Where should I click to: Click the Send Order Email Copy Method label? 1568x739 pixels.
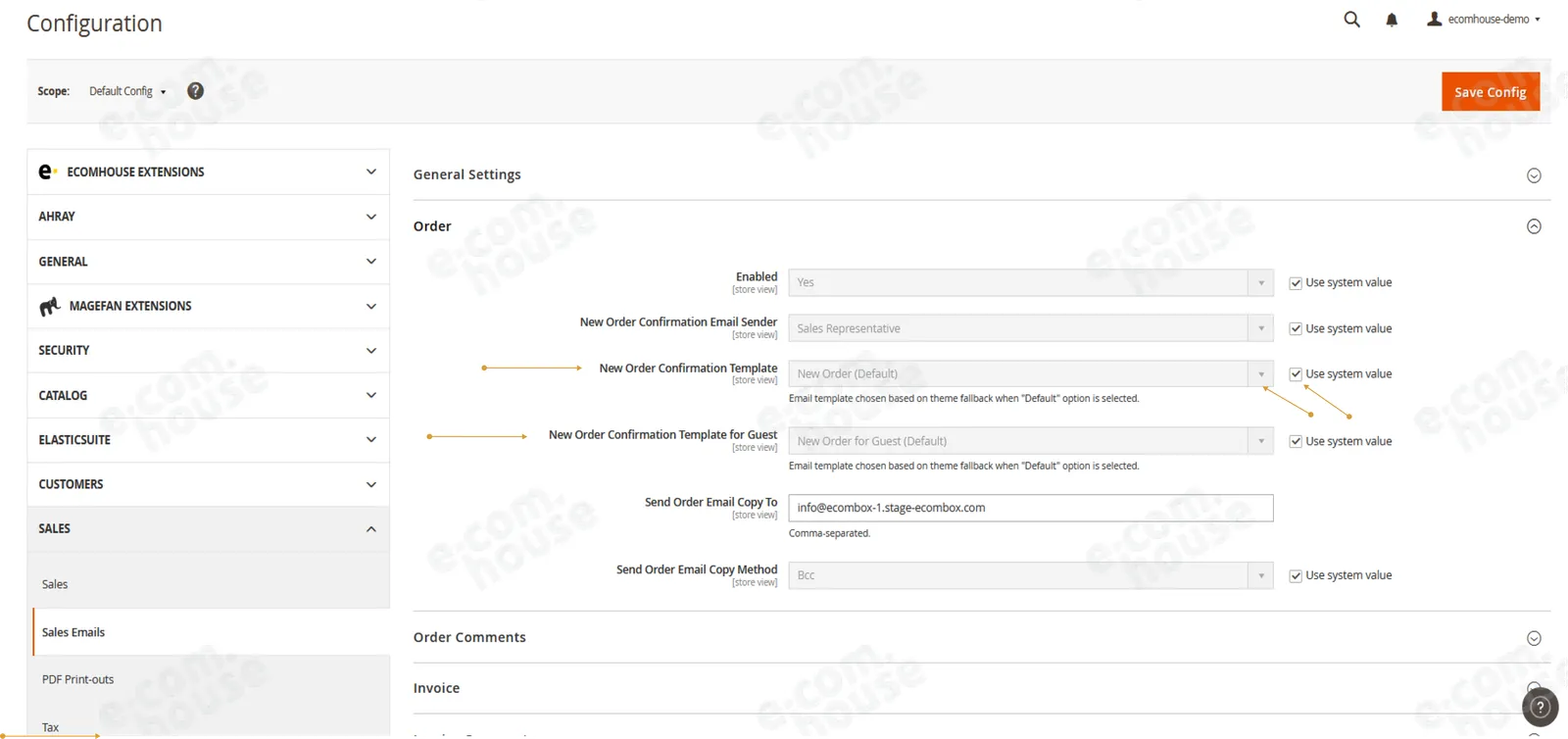point(697,569)
